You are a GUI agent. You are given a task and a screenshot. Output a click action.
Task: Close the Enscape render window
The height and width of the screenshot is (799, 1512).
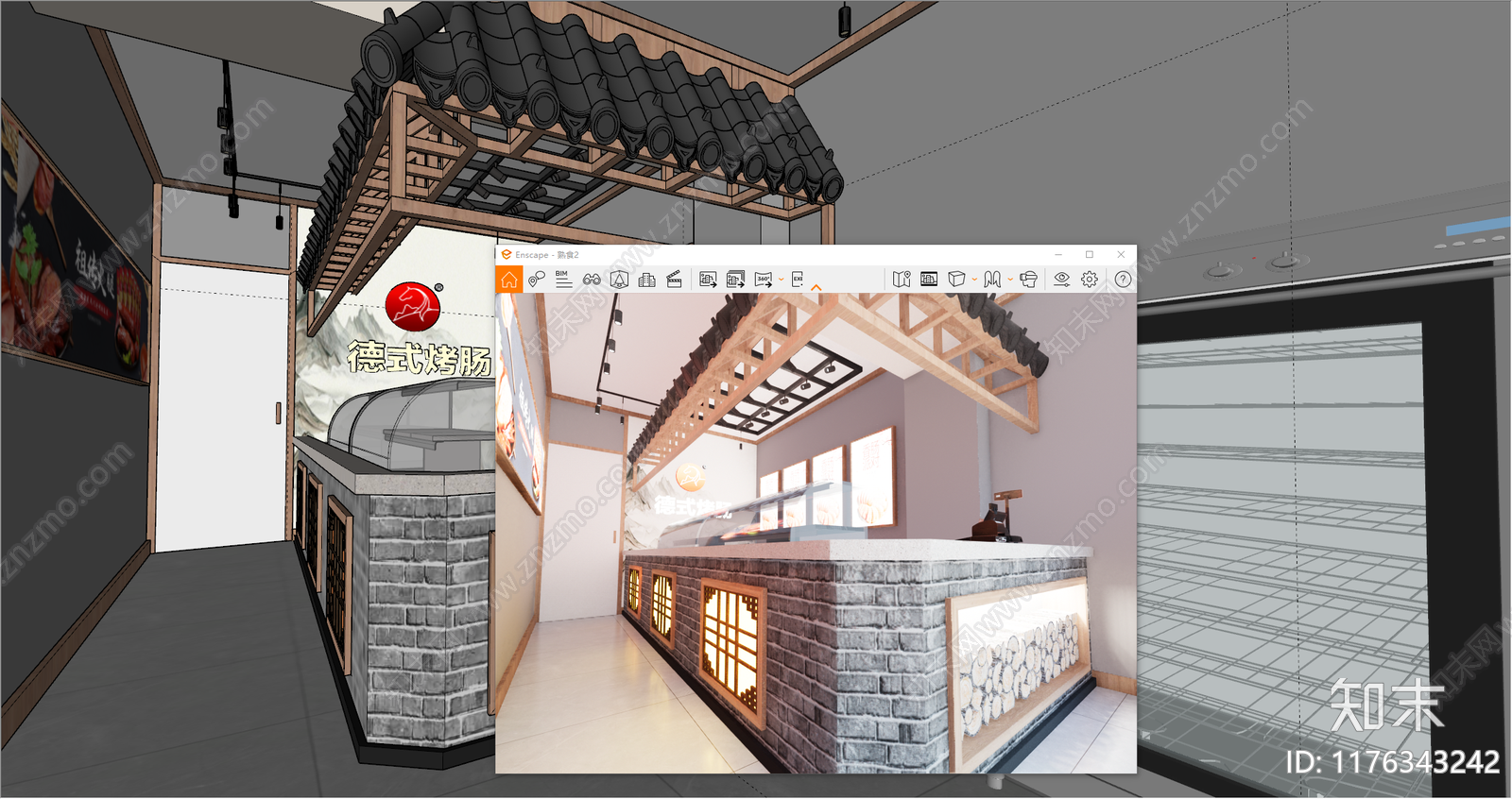coord(1122,255)
